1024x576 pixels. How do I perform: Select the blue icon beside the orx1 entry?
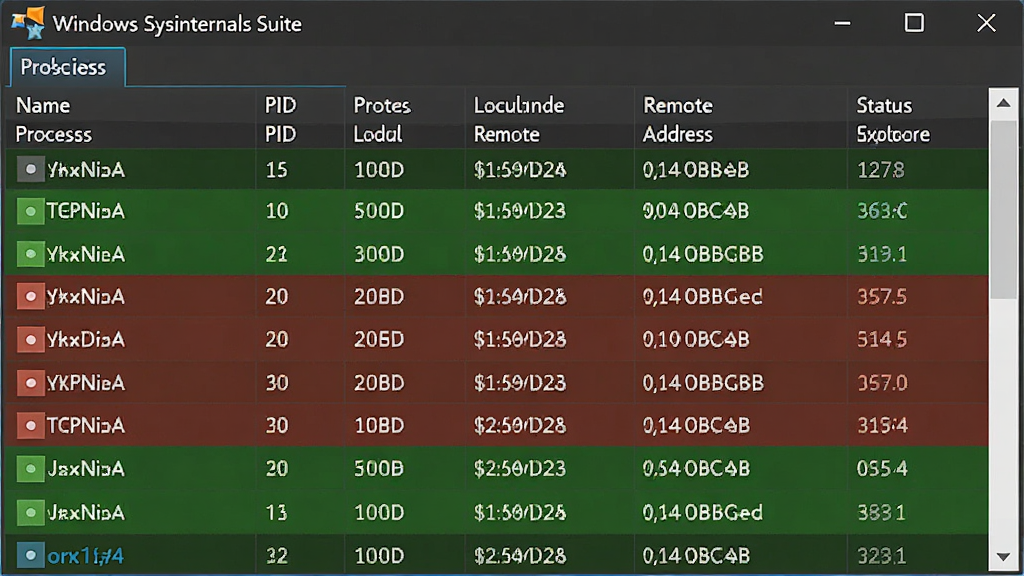[x=30, y=556]
